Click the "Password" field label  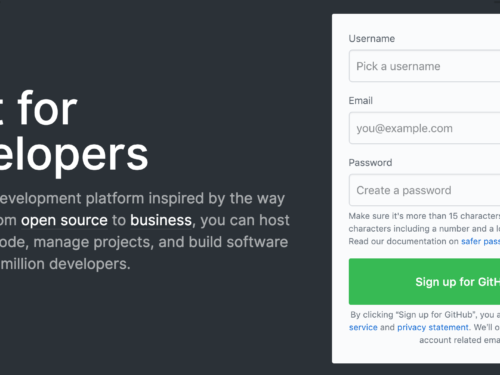(370, 163)
